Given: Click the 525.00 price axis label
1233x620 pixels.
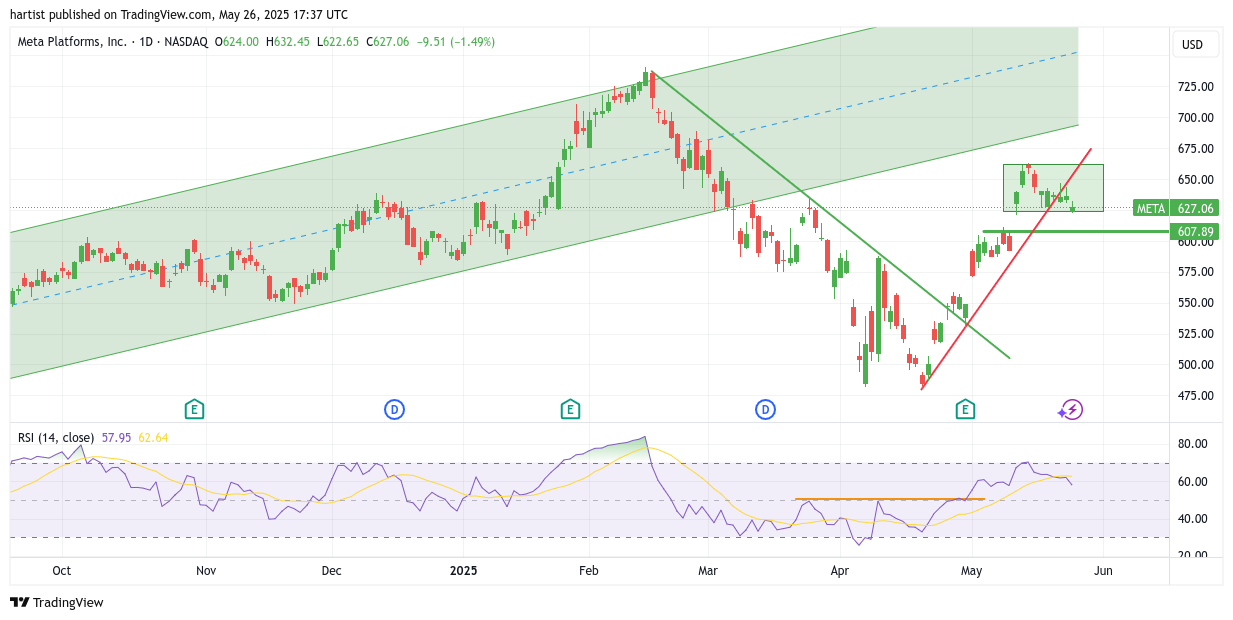Looking at the screenshot, I should [1195, 334].
